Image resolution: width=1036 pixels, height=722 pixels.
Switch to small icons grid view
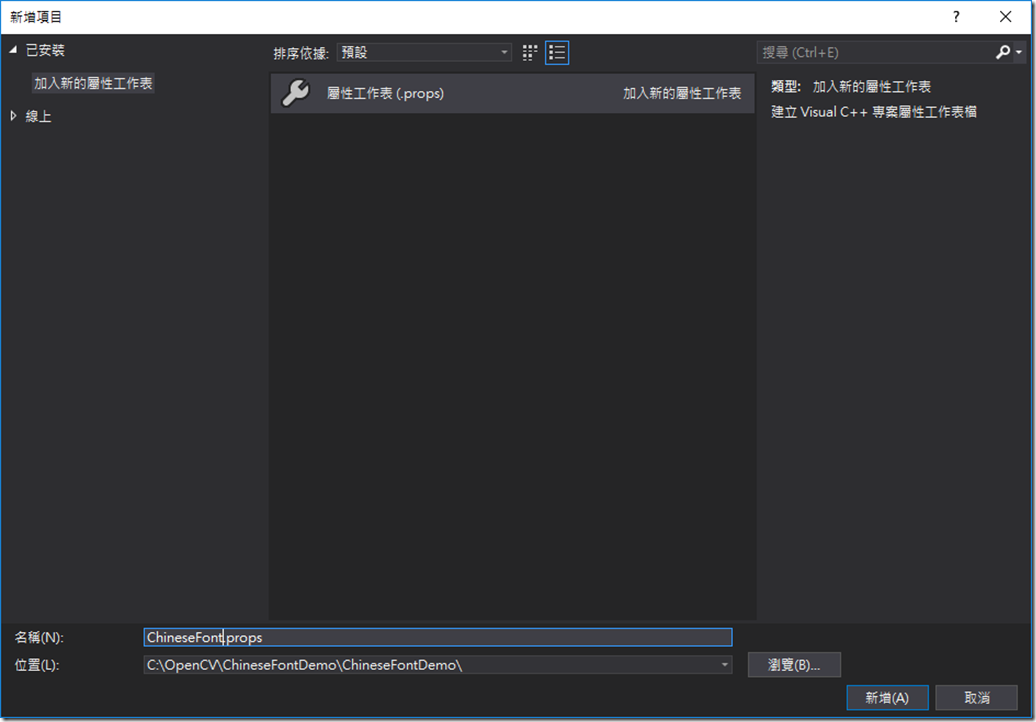coord(529,53)
